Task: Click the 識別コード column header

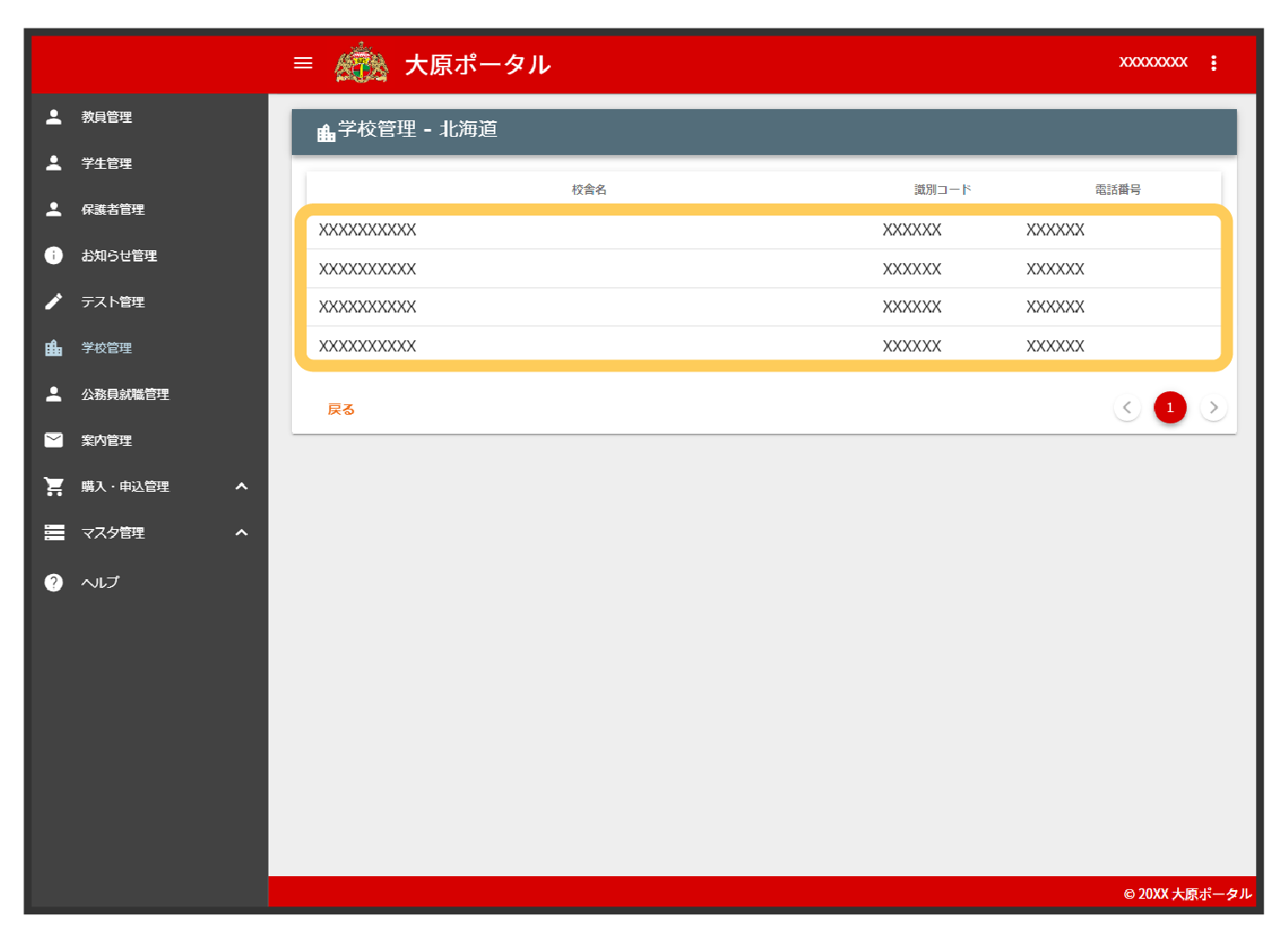Action: (942, 190)
